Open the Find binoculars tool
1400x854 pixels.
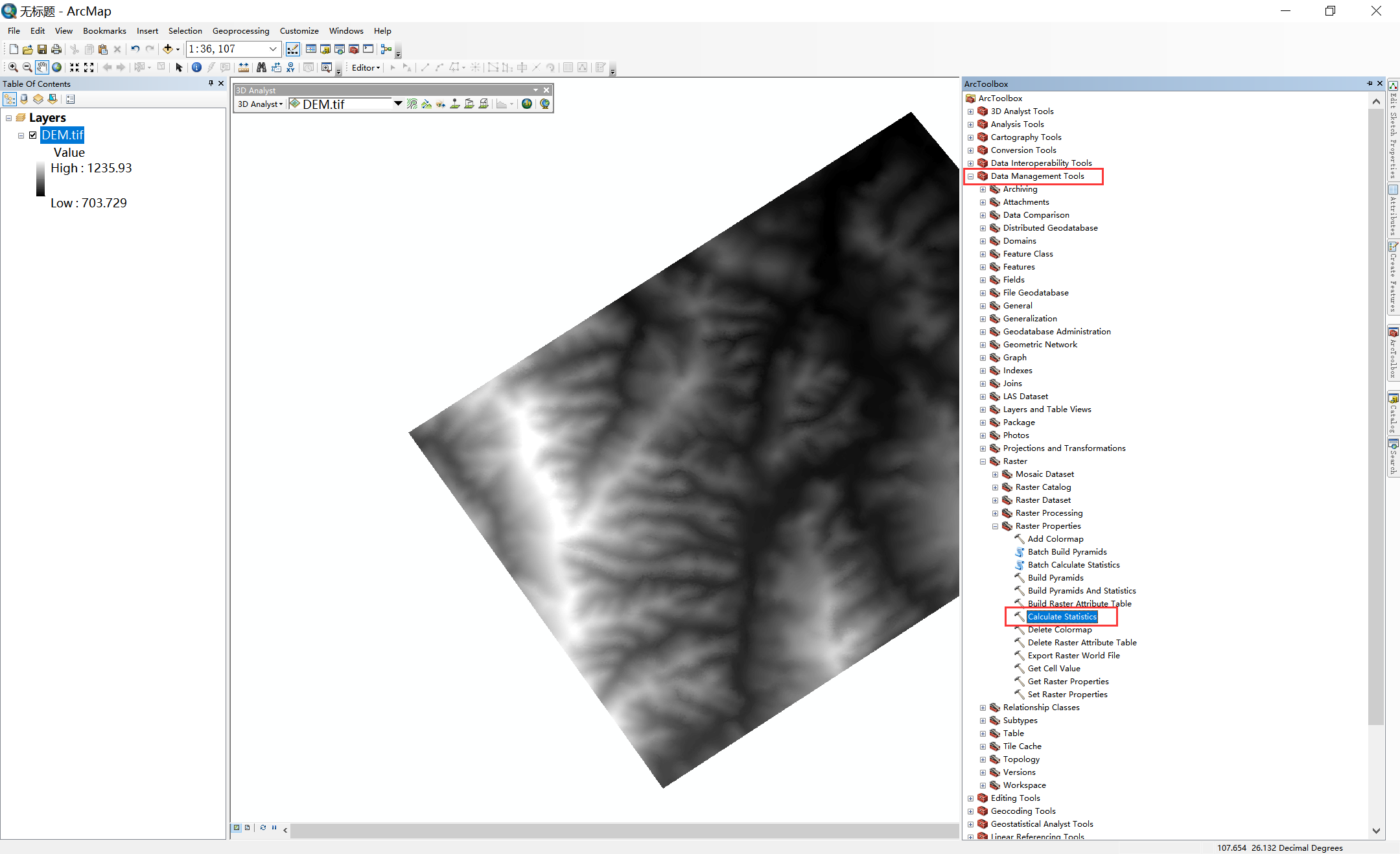pyautogui.click(x=261, y=67)
